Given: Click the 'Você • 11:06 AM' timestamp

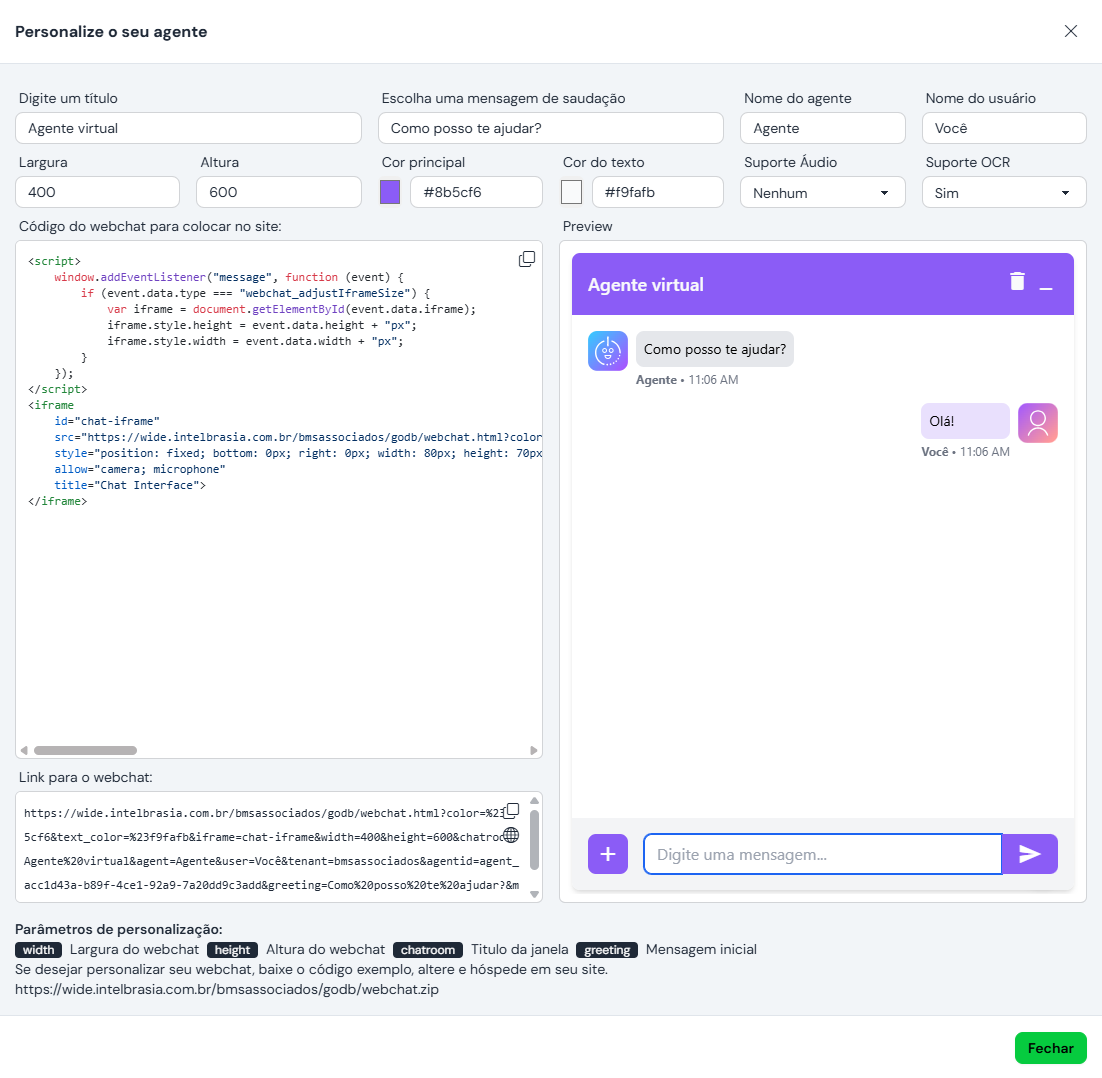Looking at the screenshot, I should tap(965, 451).
